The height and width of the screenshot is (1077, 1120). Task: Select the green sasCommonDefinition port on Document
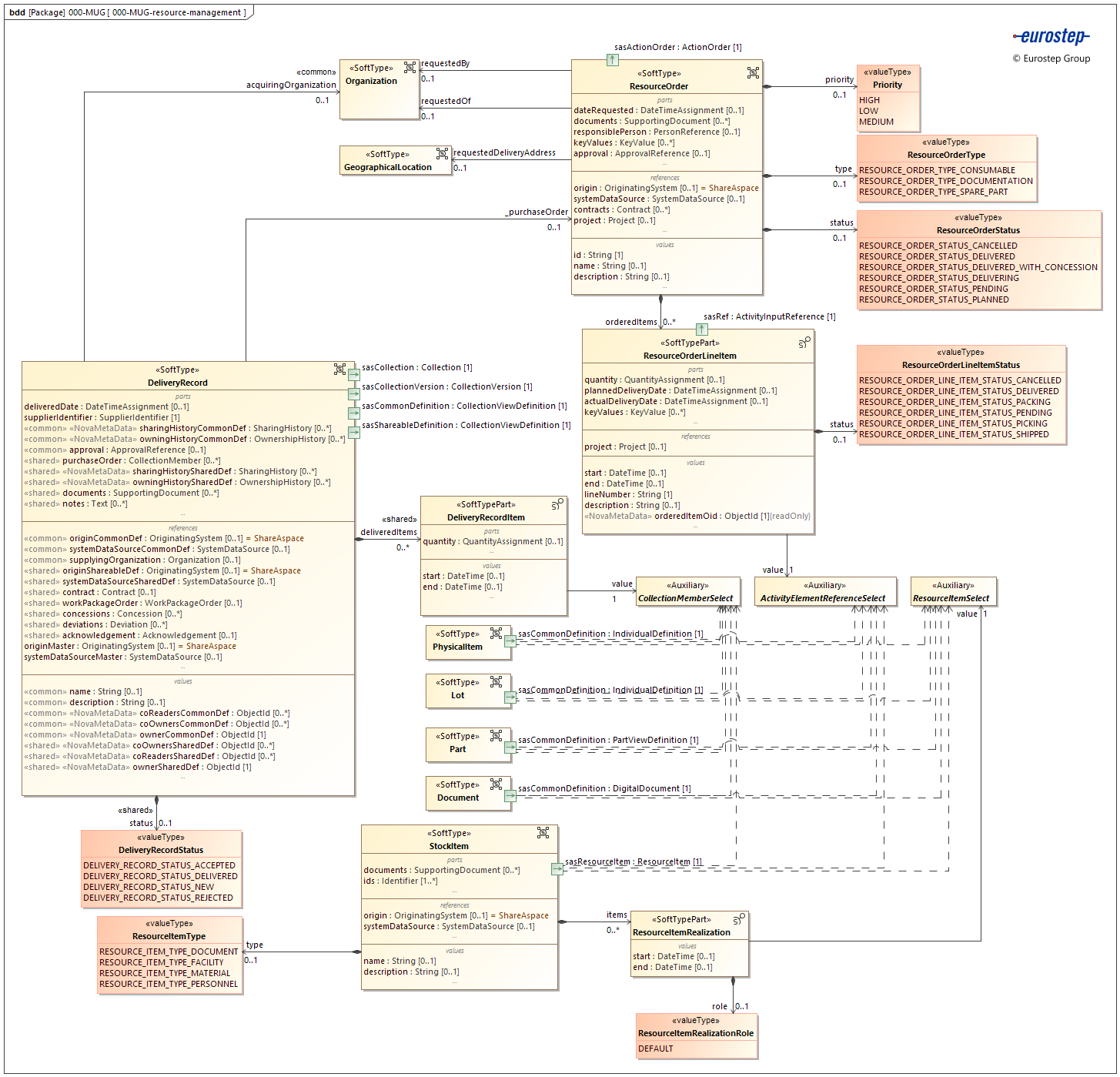509,794
